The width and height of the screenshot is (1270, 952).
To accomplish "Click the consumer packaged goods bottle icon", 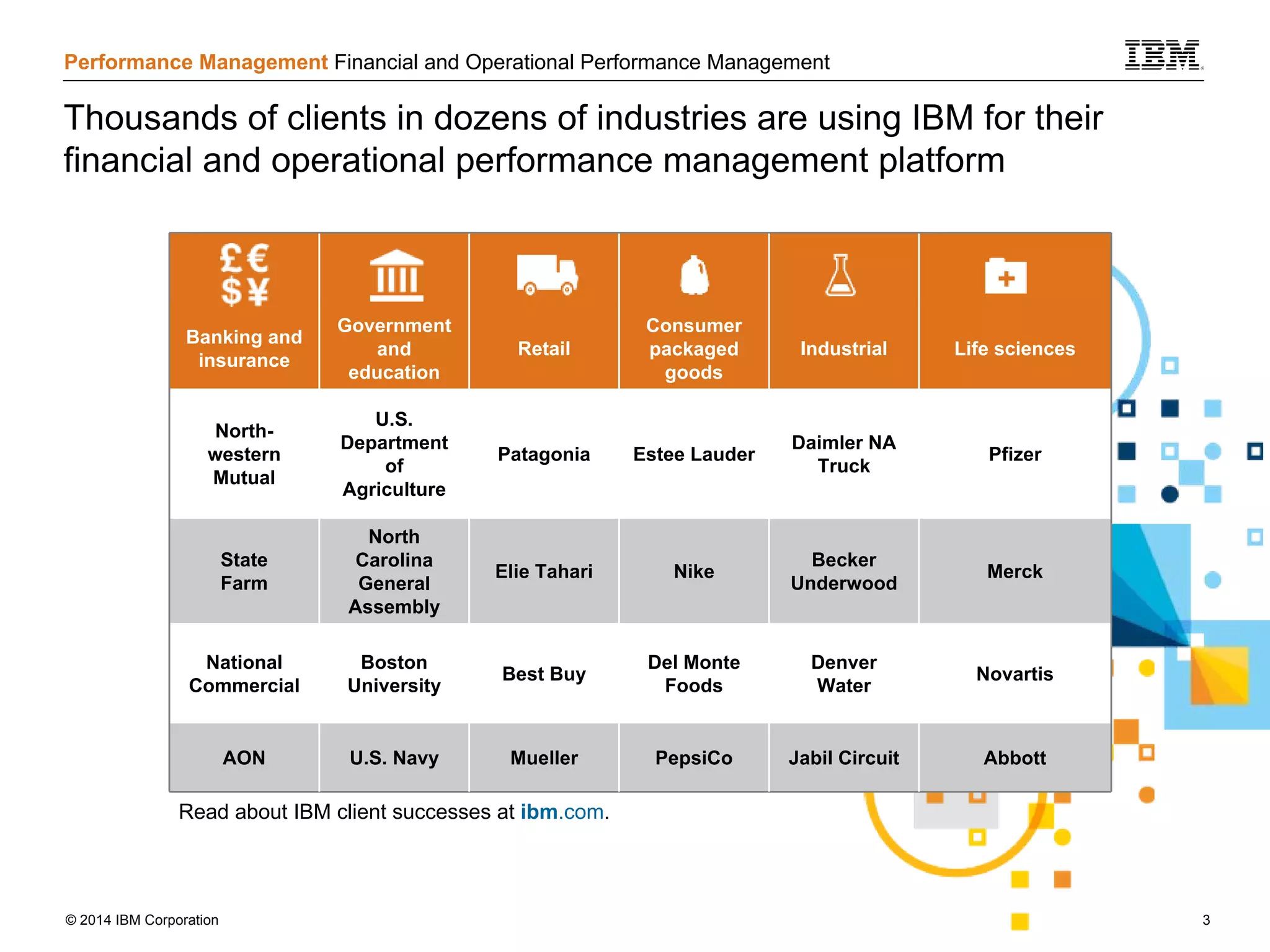I will point(695,275).
